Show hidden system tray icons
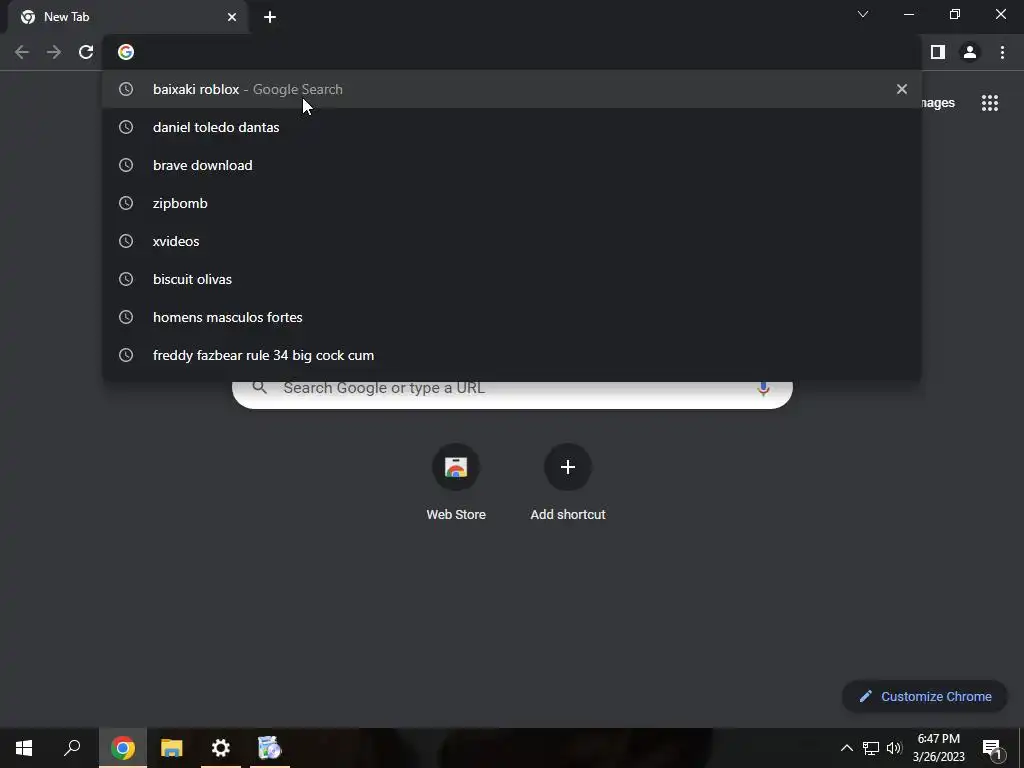The width and height of the screenshot is (1024, 768). (x=846, y=748)
